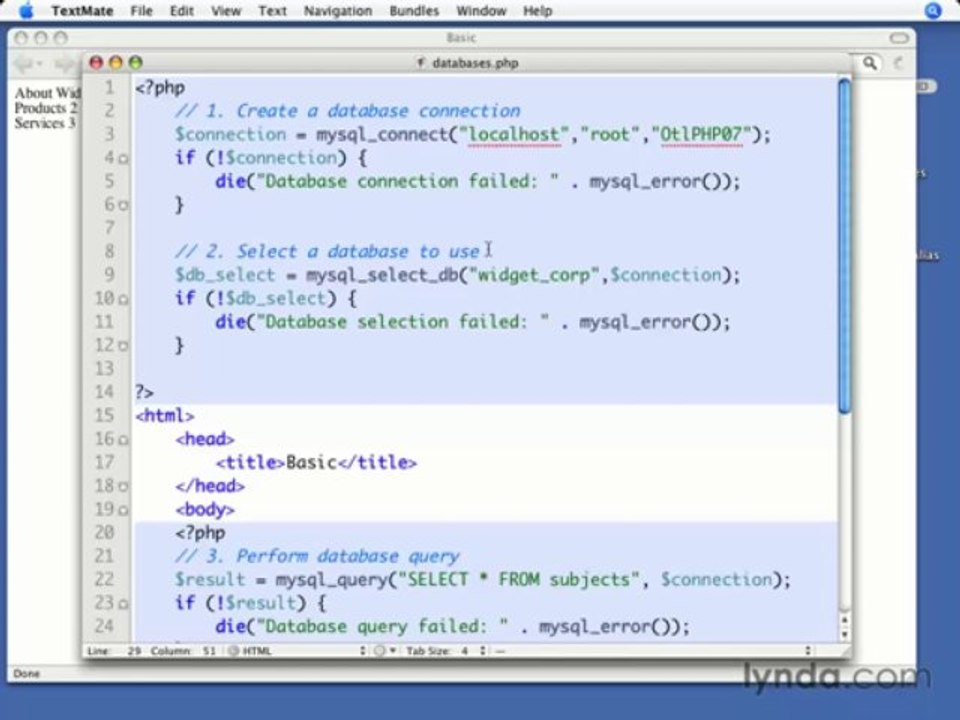This screenshot has height=720, width=960.
Task: Click the Column 51 indicator in status bar
Action: tap(184, 650)
